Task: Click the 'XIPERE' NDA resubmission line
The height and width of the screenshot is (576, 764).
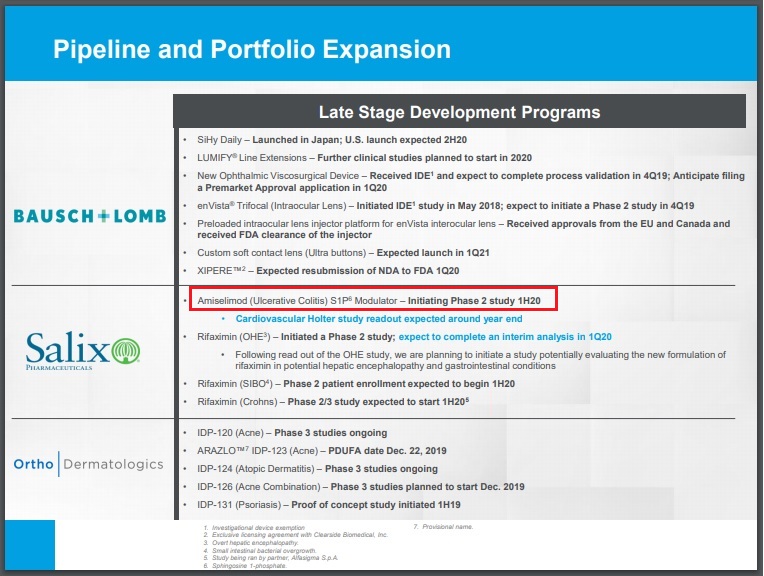Action: [x=328, y=270]
